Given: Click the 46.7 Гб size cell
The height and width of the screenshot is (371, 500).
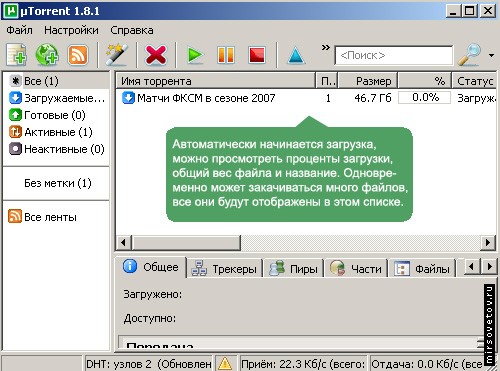Looking at the screenshot, I should (x=373, y=98).
